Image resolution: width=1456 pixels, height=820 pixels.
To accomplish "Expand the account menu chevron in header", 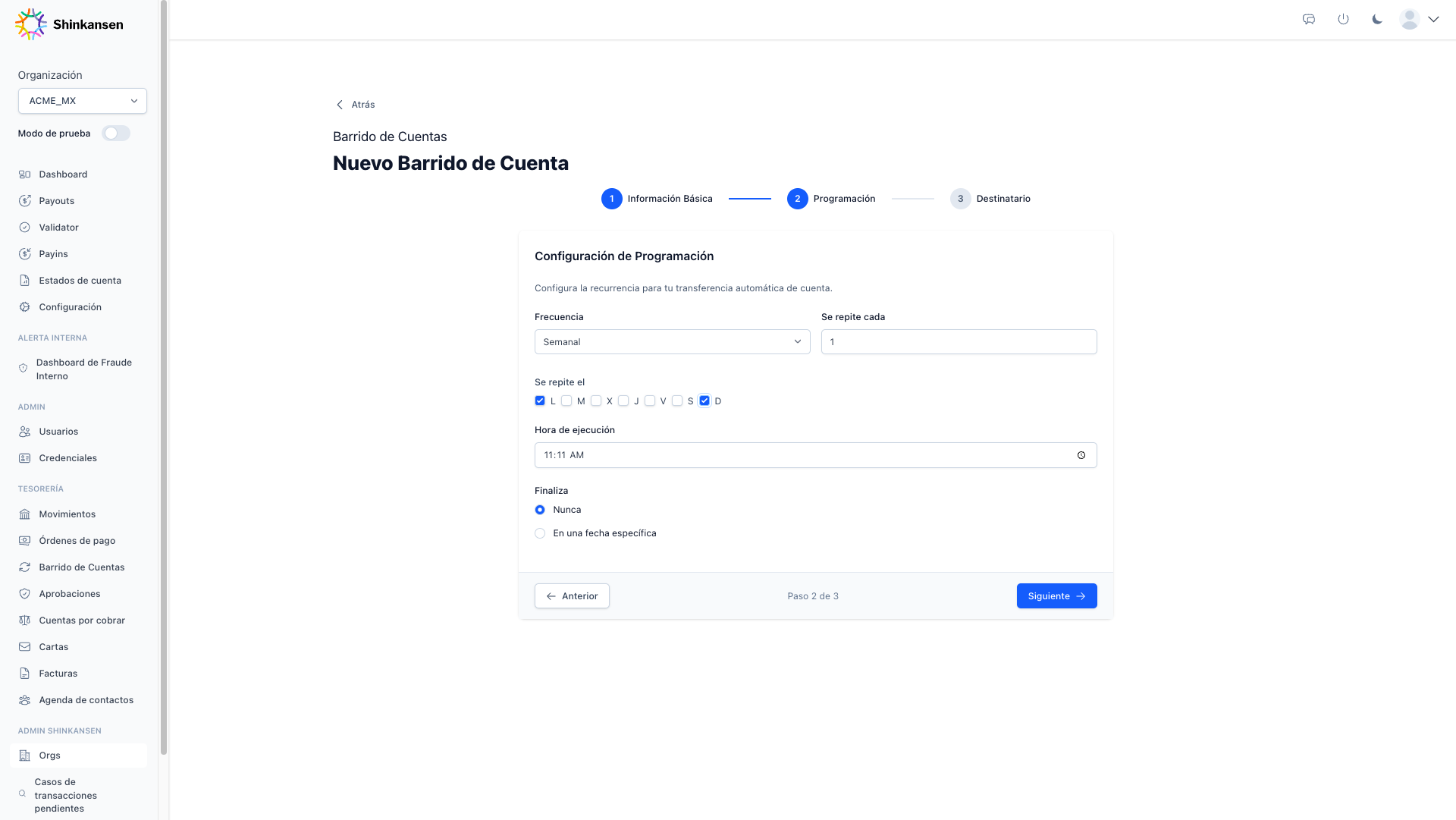I will (x=1433, y=20).
